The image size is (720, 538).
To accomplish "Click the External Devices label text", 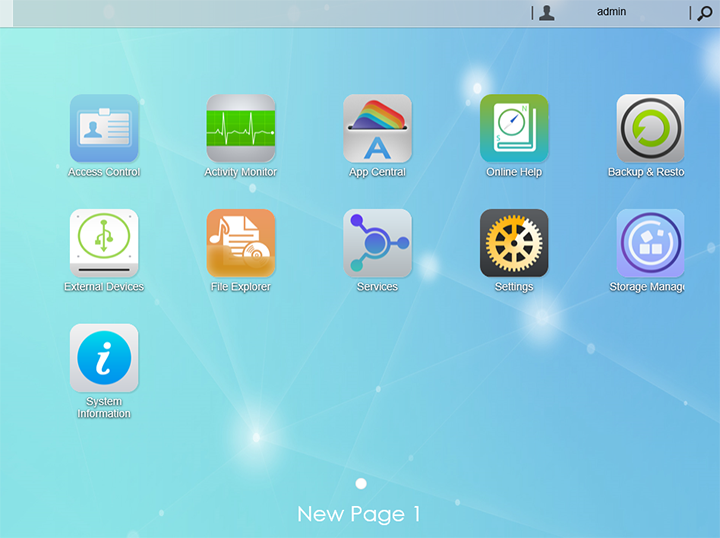I will click(104, 287).
